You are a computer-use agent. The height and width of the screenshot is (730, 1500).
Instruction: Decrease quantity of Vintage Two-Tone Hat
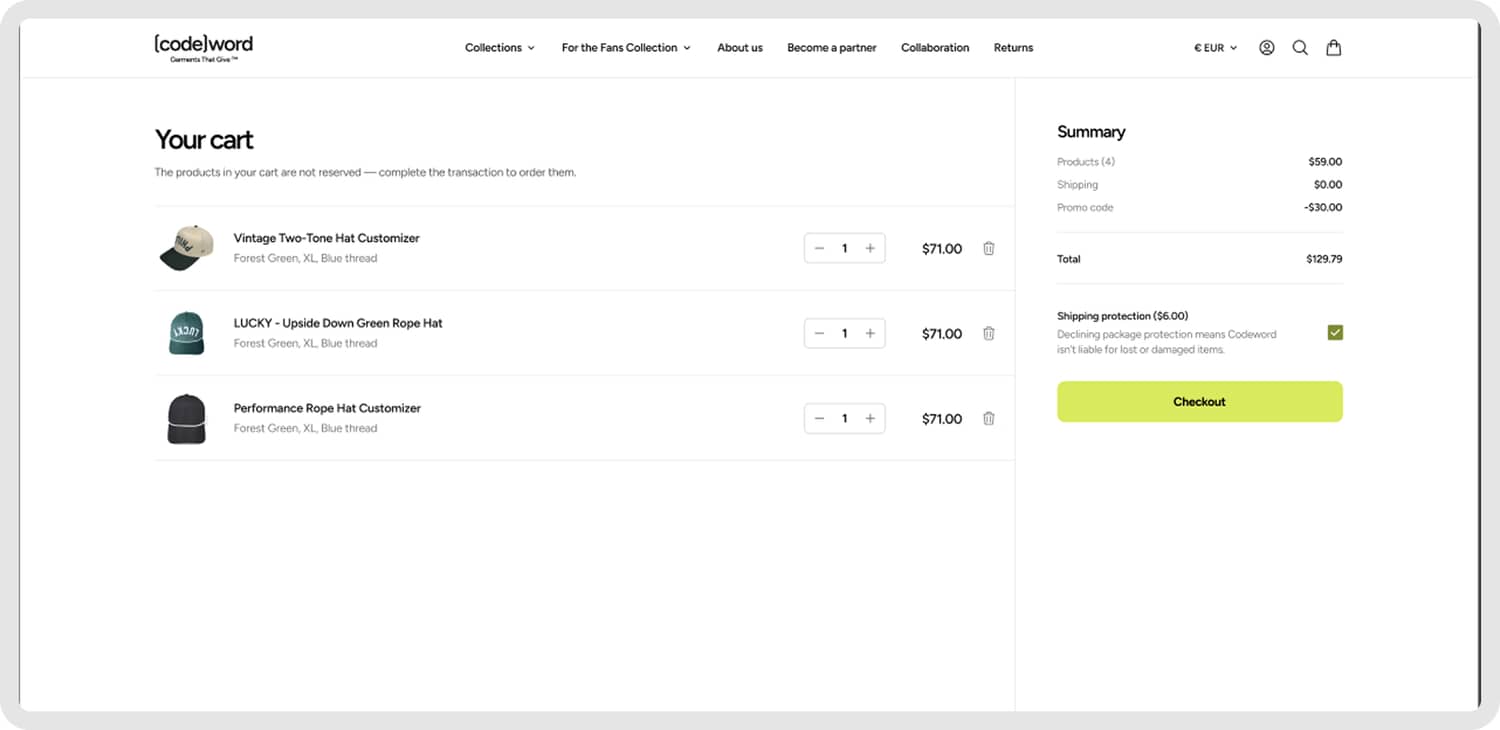click(x=819, y=249)
